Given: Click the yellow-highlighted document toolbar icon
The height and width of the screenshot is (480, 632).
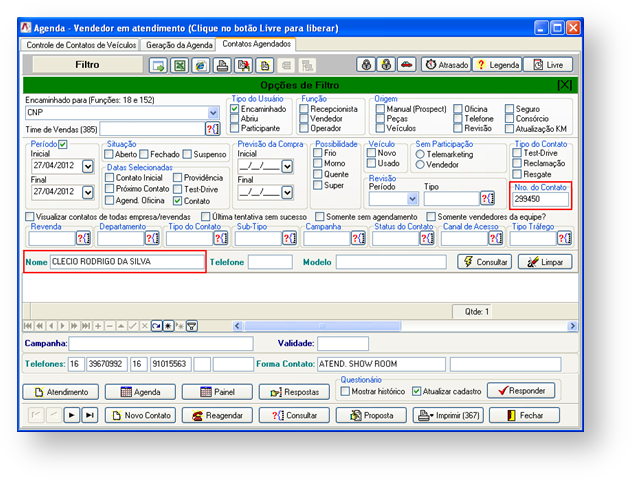Looking at the screenshot, I should 264,65.
